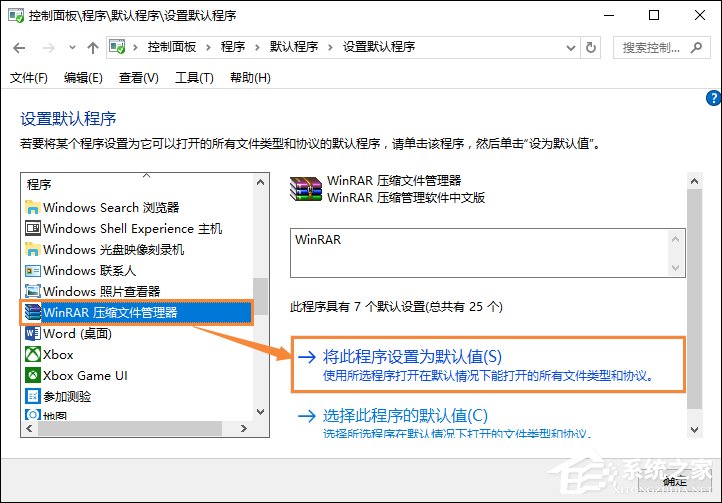Screen dimensions: 722x503
Task: Click 选择此程序的默认值(C)
Action: tap(405, 416)
